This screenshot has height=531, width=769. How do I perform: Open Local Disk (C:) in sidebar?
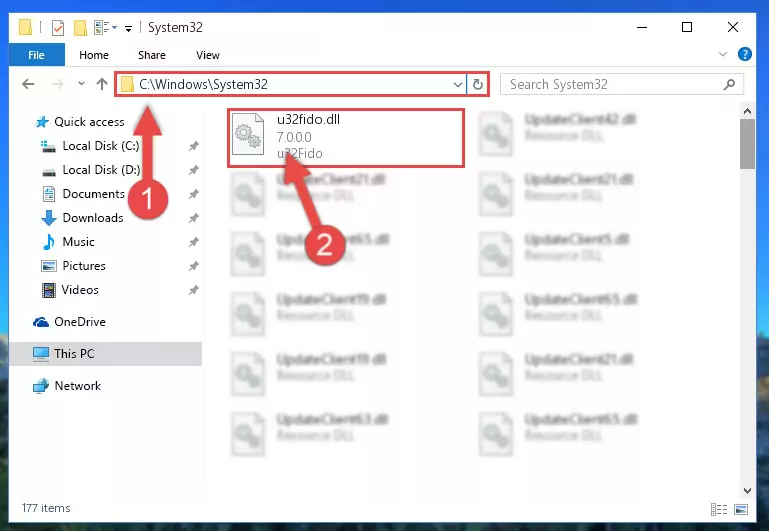(x=101, y=146)
